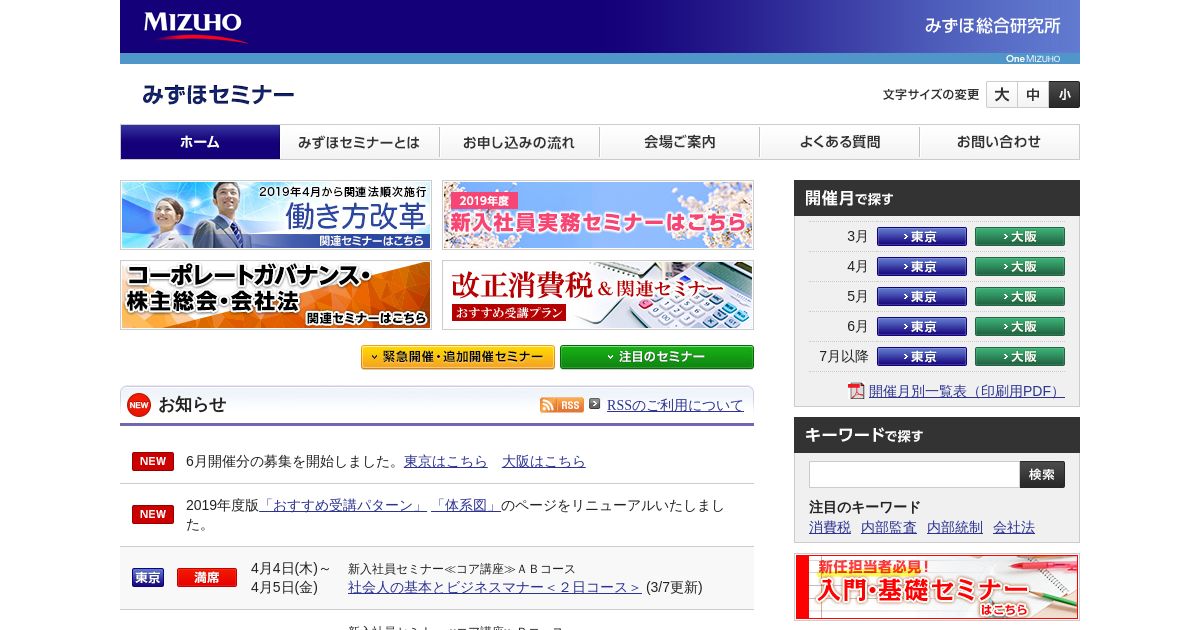Open 新入社員実務セミナー banner
1200x630 pixels.
click(598, 215)
